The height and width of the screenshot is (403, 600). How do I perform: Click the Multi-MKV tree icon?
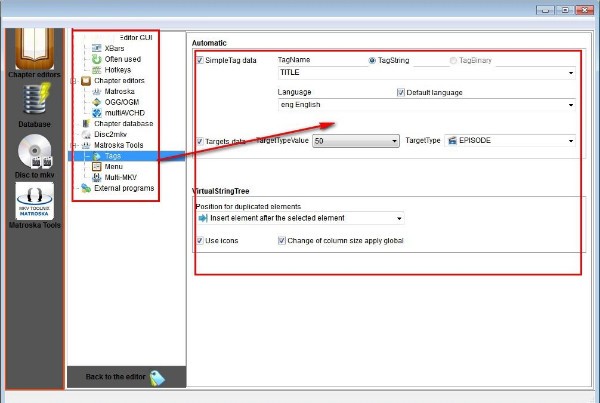tap(97, 177)
